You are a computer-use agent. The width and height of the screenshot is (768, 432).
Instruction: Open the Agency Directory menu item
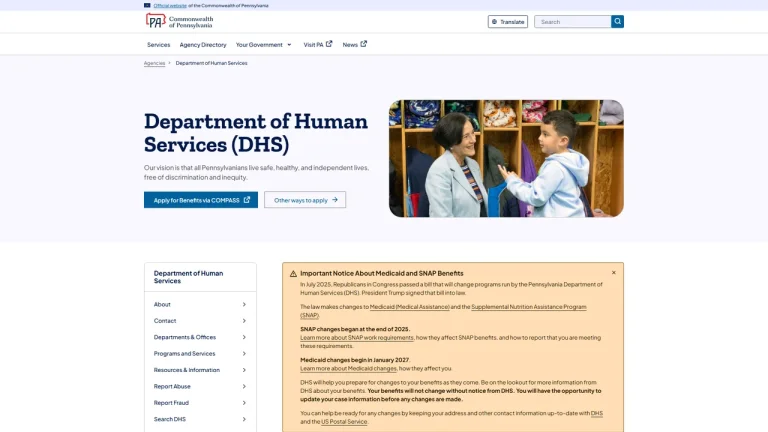coord(203,45)
